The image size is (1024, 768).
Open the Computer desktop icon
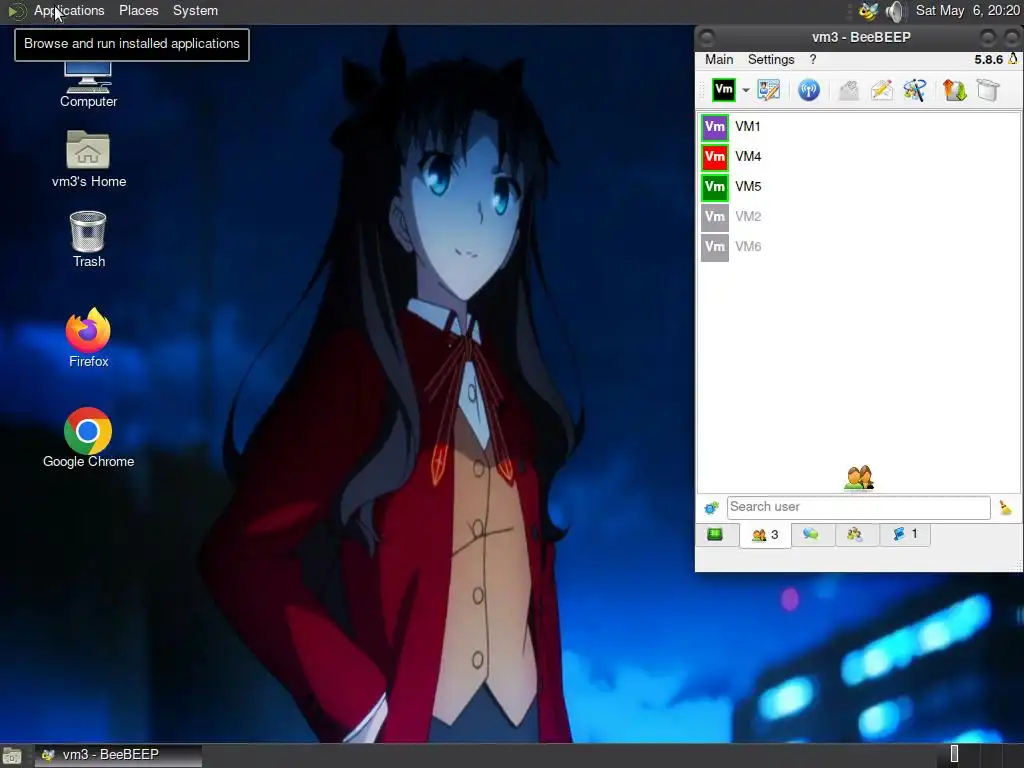point(88,84)
